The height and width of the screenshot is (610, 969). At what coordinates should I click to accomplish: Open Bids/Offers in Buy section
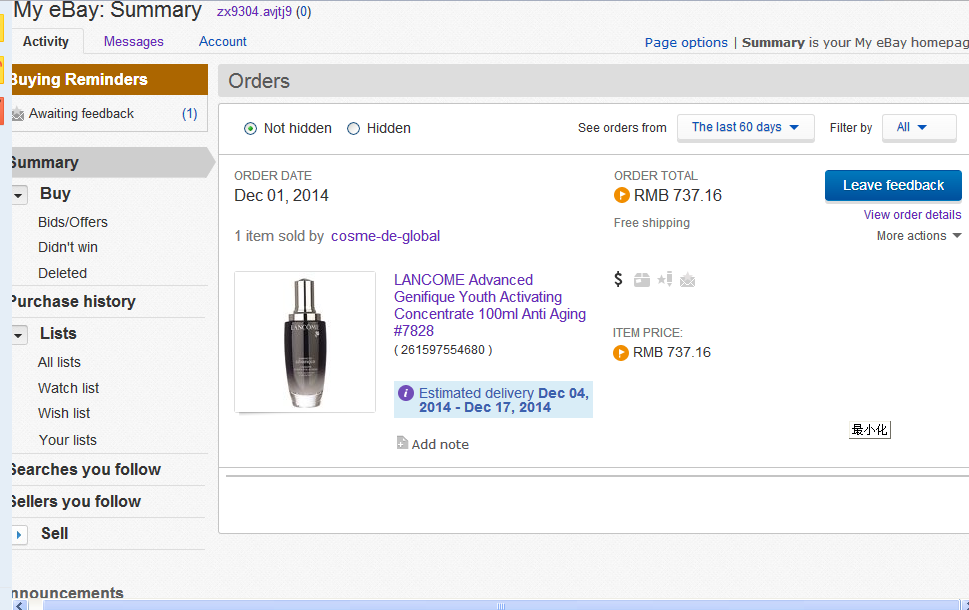pos(73,222)
